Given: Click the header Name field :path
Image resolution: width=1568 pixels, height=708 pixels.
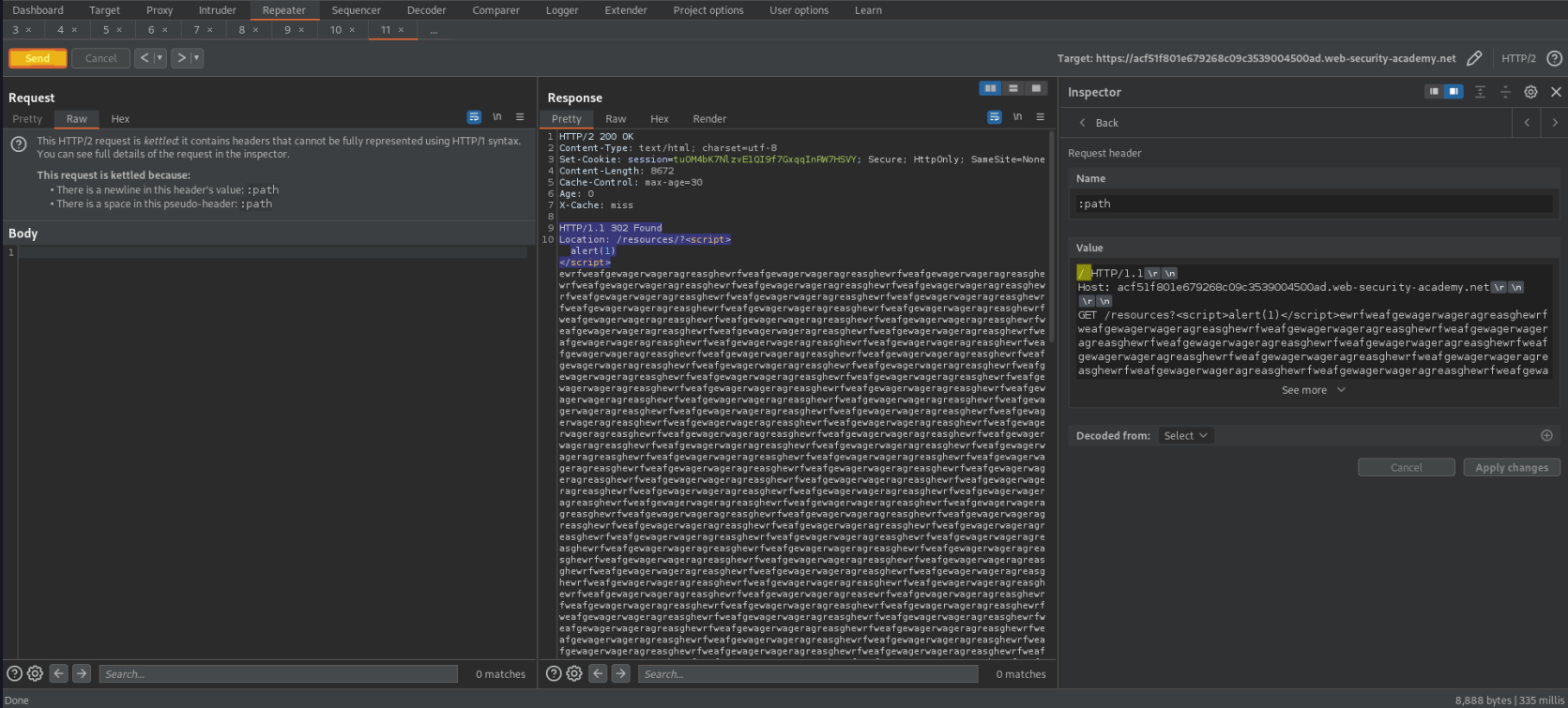Looking at the screenshot, I should (x=1314, y=203).
